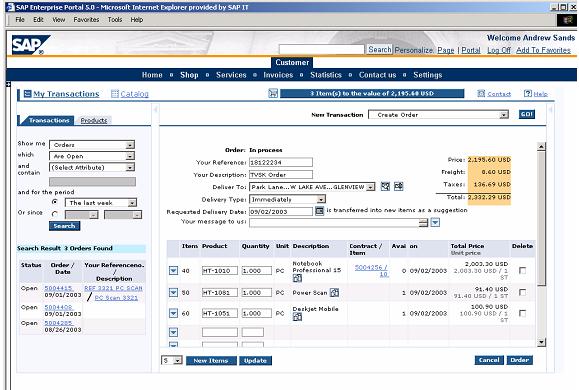The image size is (579, 390).
Task: Switch to the Products tab
Action: click(94, 120)
